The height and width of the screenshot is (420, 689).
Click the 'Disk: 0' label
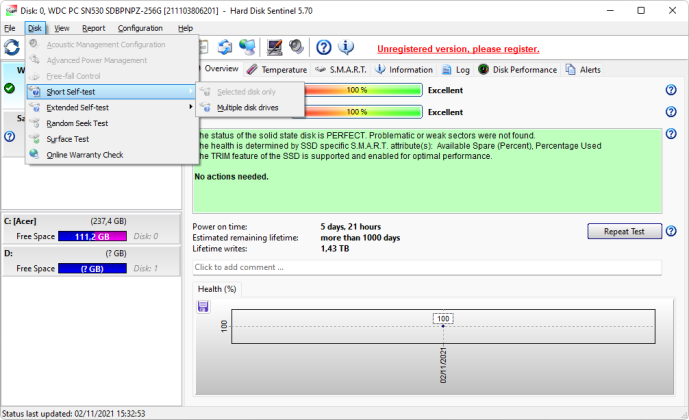[x=145, y=236]
